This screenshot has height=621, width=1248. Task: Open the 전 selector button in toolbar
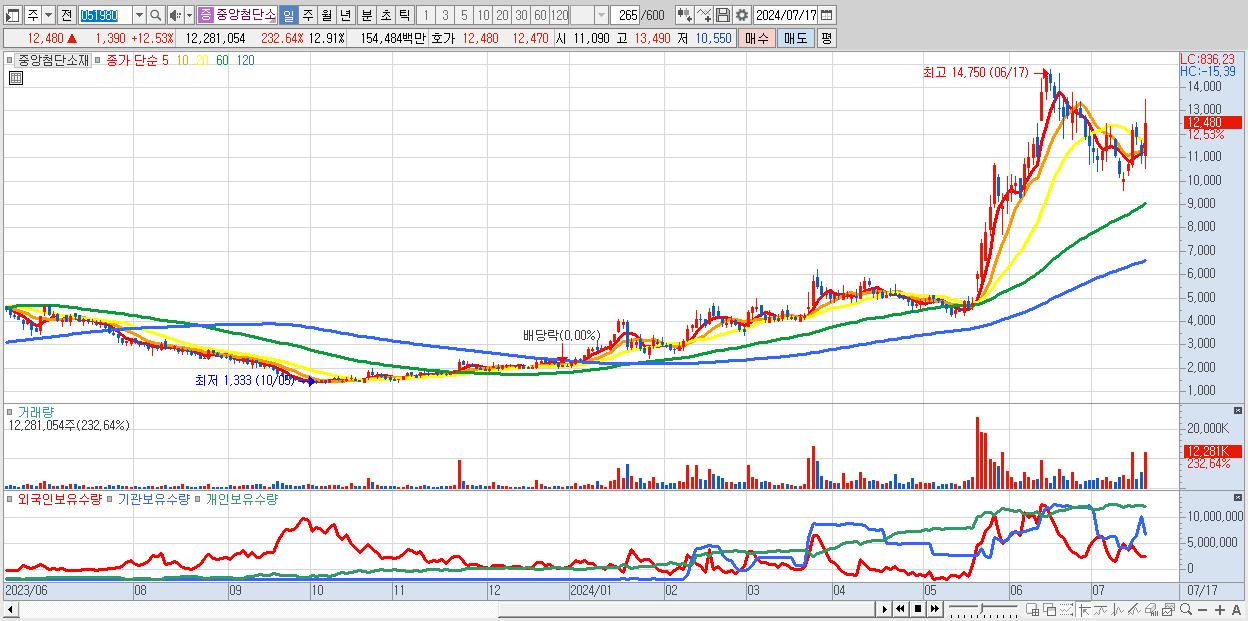[66, 15]
